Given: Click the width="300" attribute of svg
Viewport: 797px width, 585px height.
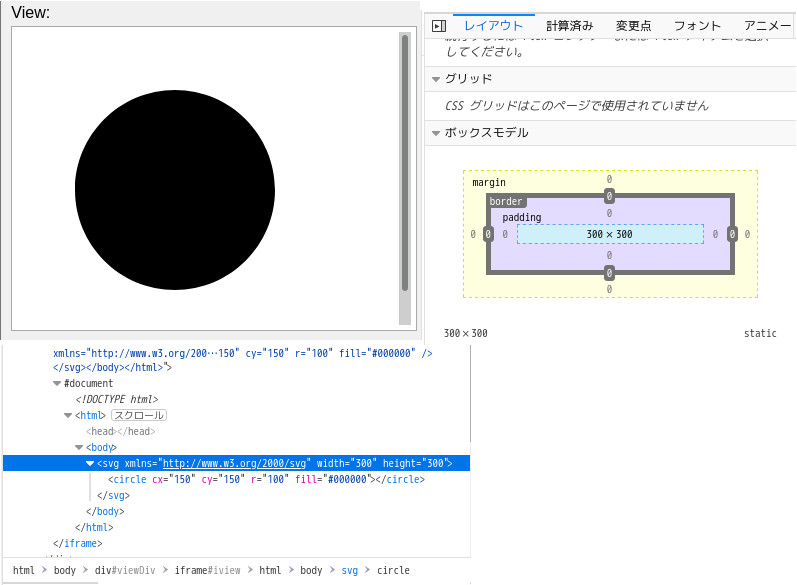Looking at the screenshot, I should (347, 464).
